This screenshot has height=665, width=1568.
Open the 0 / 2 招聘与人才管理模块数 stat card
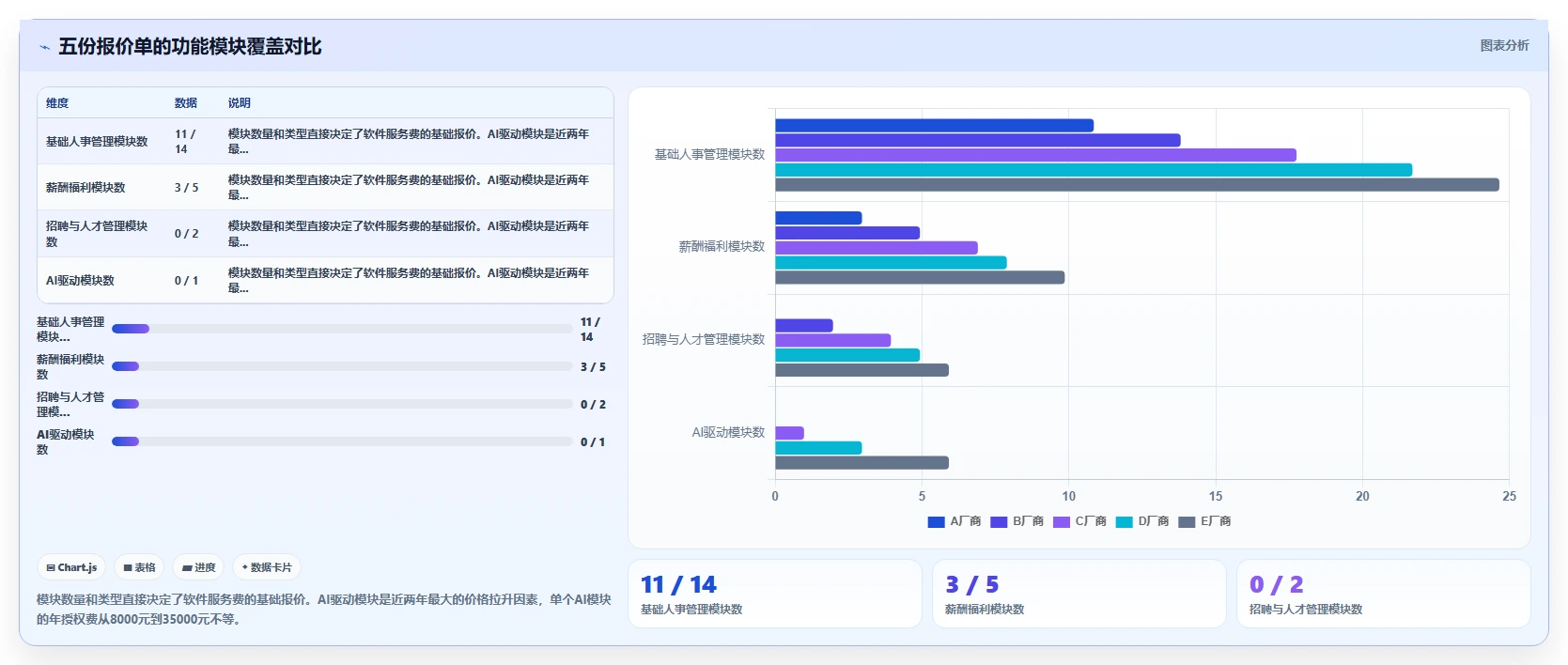tap(1384, 594)
